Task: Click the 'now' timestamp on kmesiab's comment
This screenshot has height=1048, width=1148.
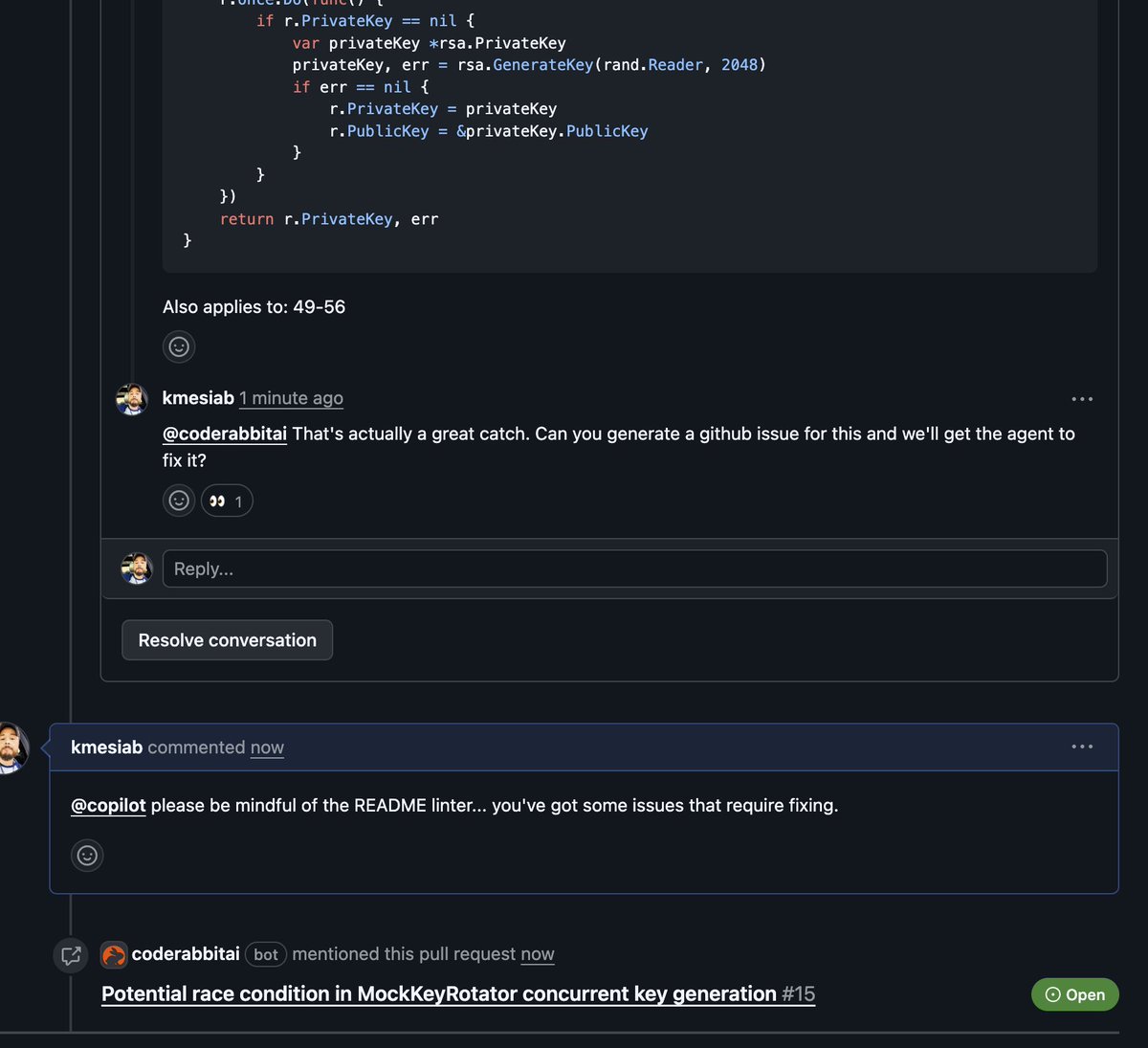Action: pyautogui.click(x=267, y=747)
